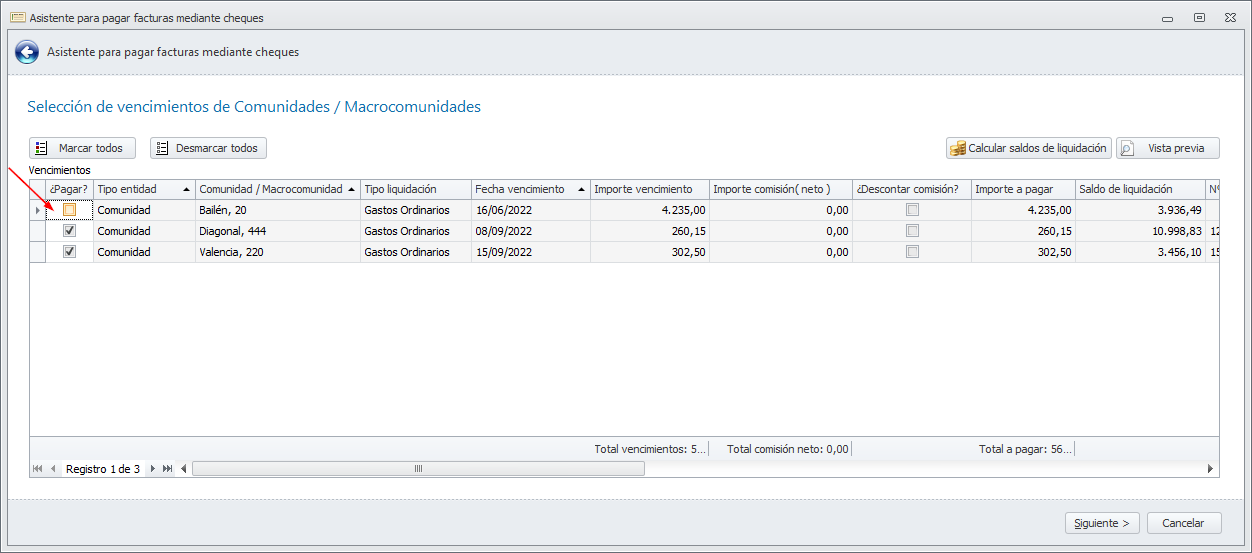Uncheck ¿Pagar? for Valencia, 220
This screenshot has width=1252, height=553.
70,252
